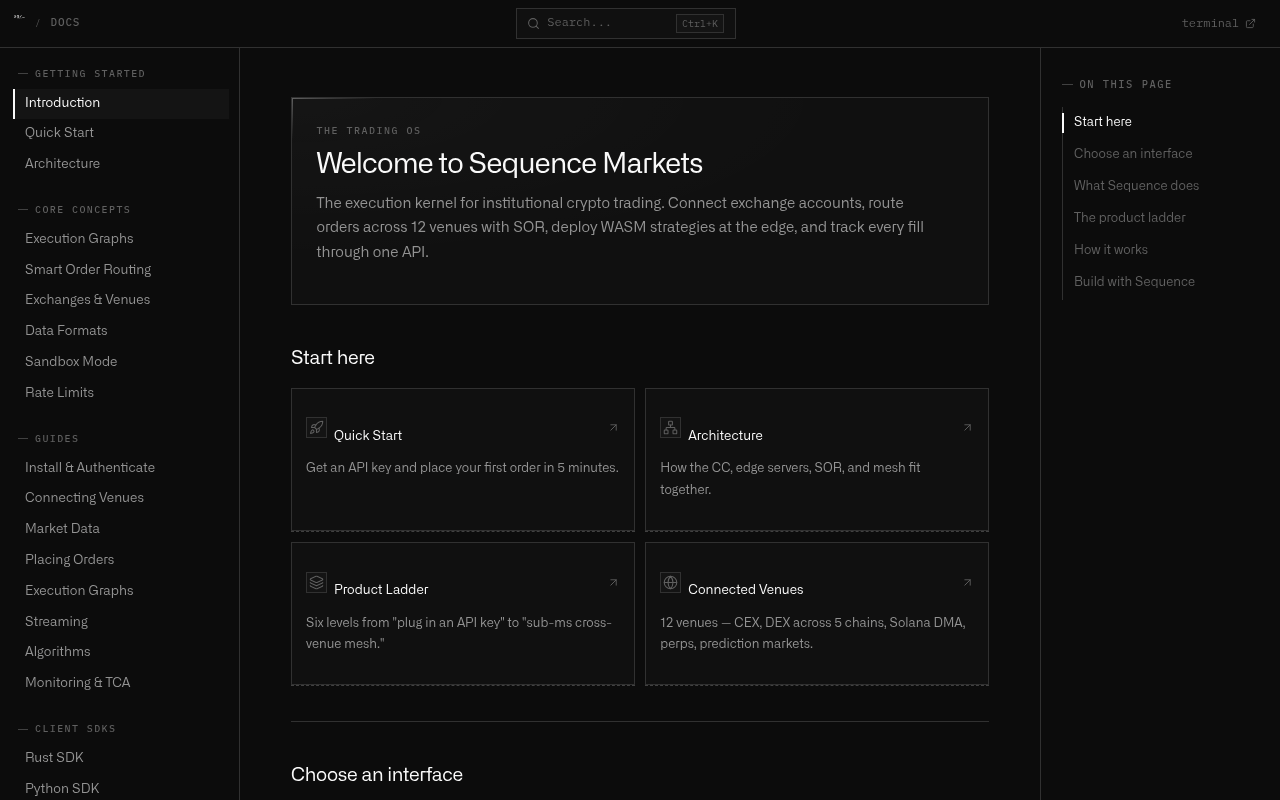Click the globe icon on Connected Venues card

click(x=670, y=582)
